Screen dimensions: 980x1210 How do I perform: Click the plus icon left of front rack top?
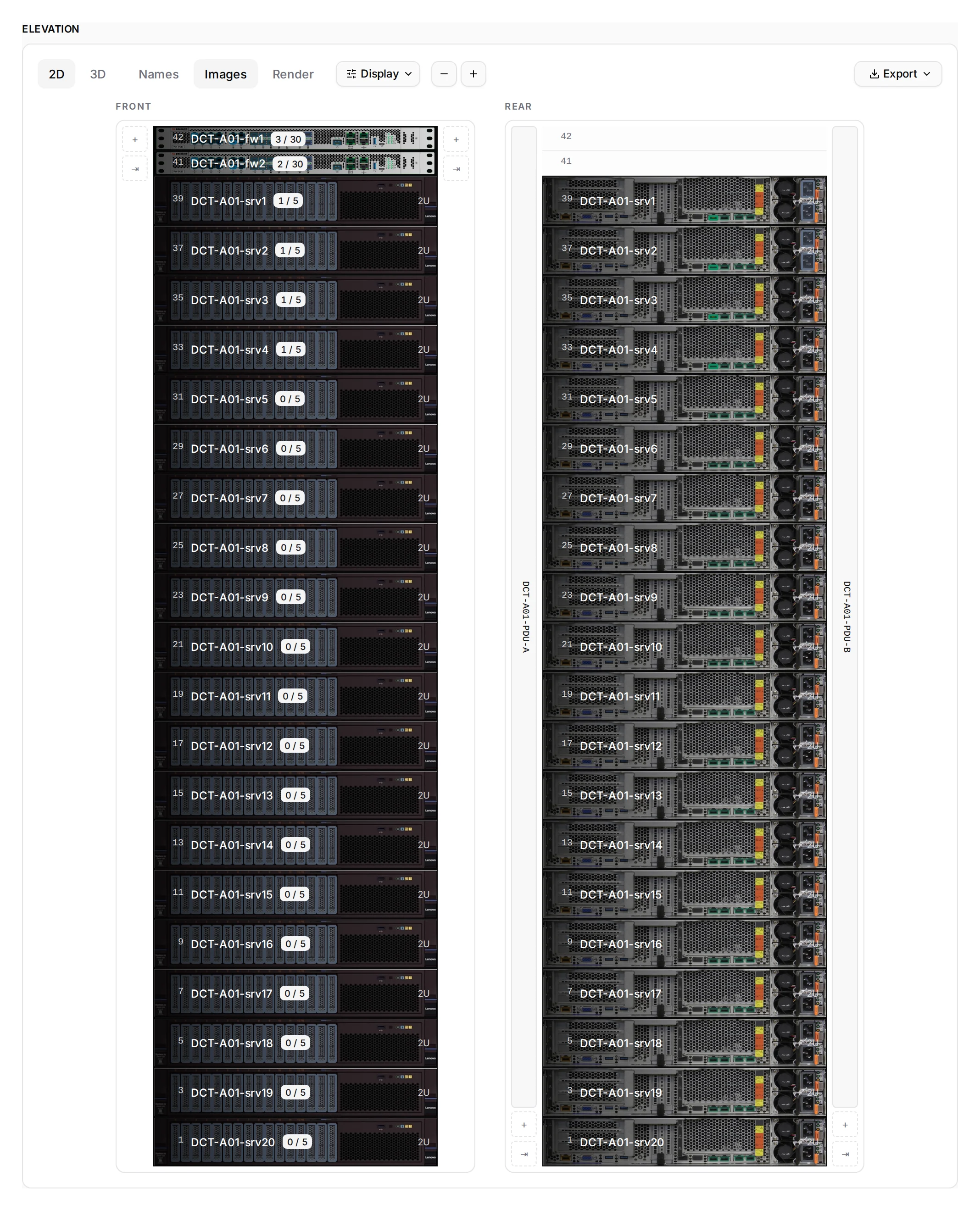point(135,139)
